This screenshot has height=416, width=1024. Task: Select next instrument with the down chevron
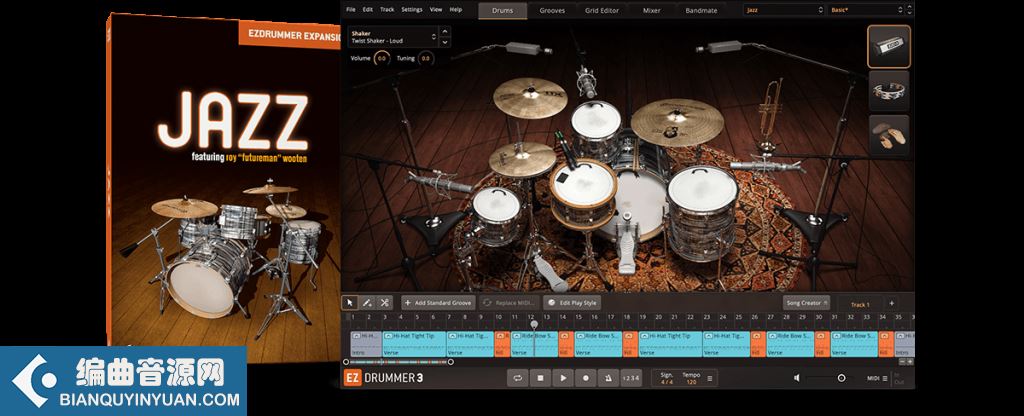coord(445,42)
